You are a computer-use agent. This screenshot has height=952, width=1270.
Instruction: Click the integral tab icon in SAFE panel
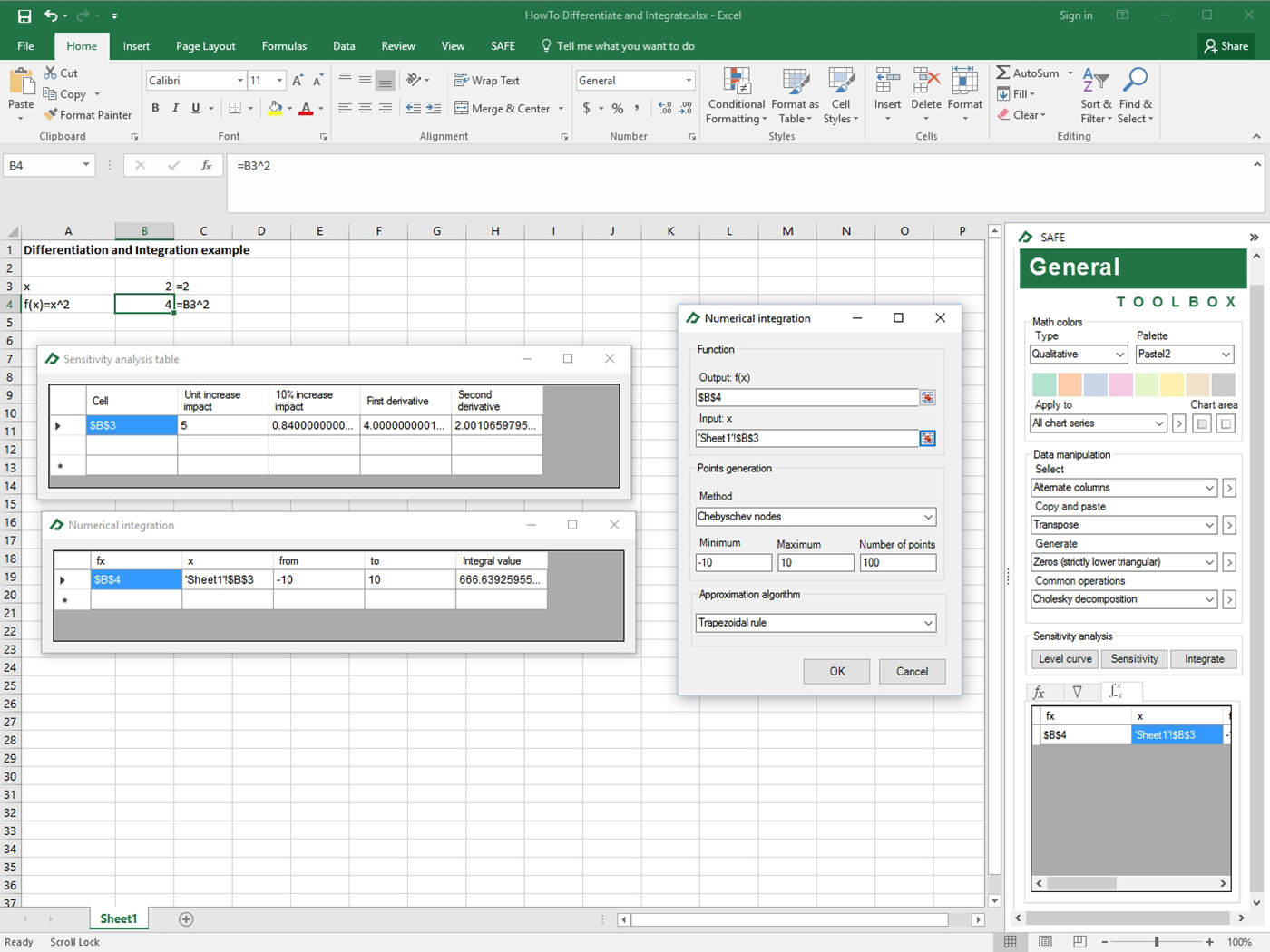pyautogui.click(x=1116, y=691)
